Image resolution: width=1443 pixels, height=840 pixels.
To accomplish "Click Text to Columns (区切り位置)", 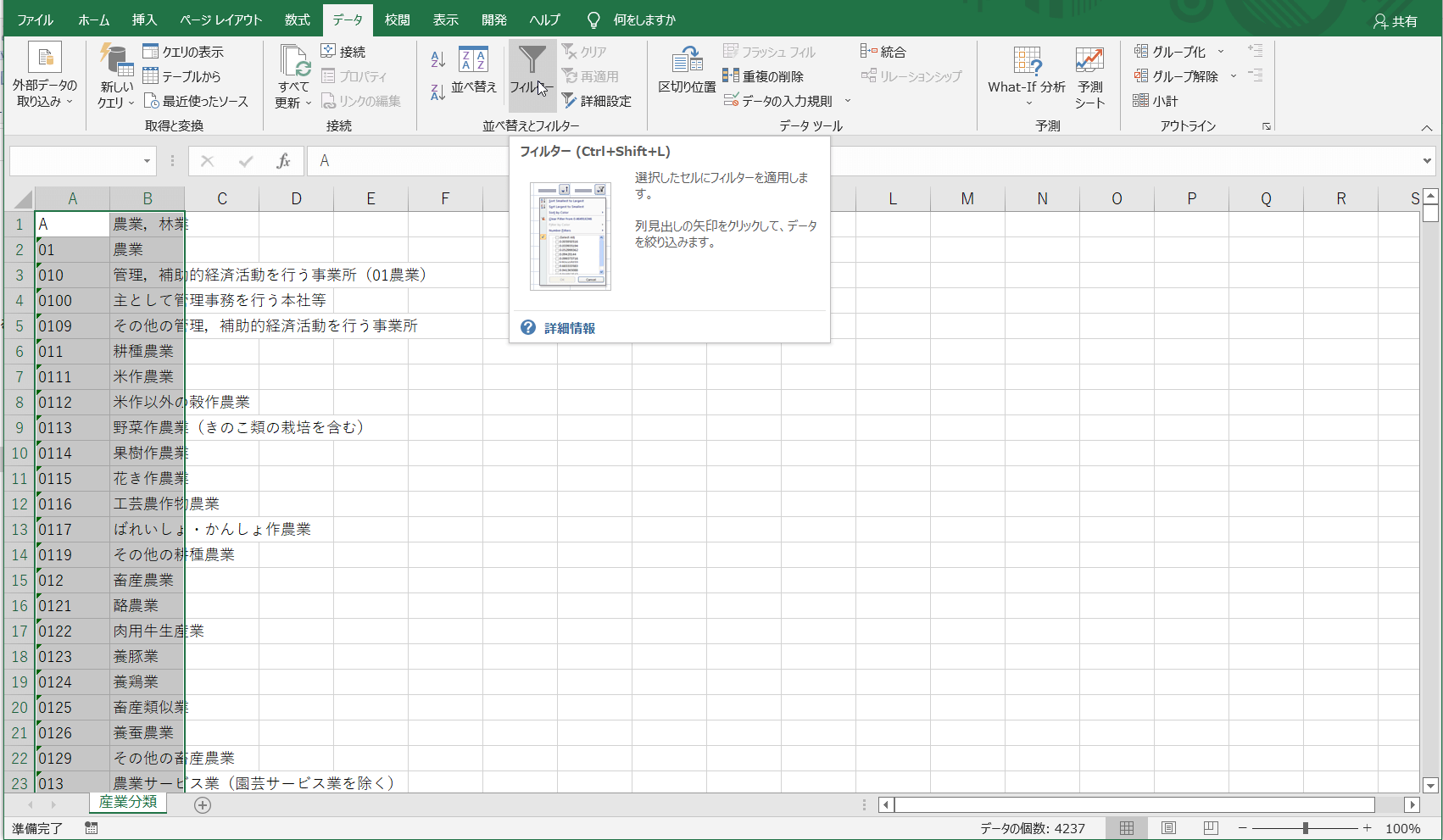I will [687, 71].
